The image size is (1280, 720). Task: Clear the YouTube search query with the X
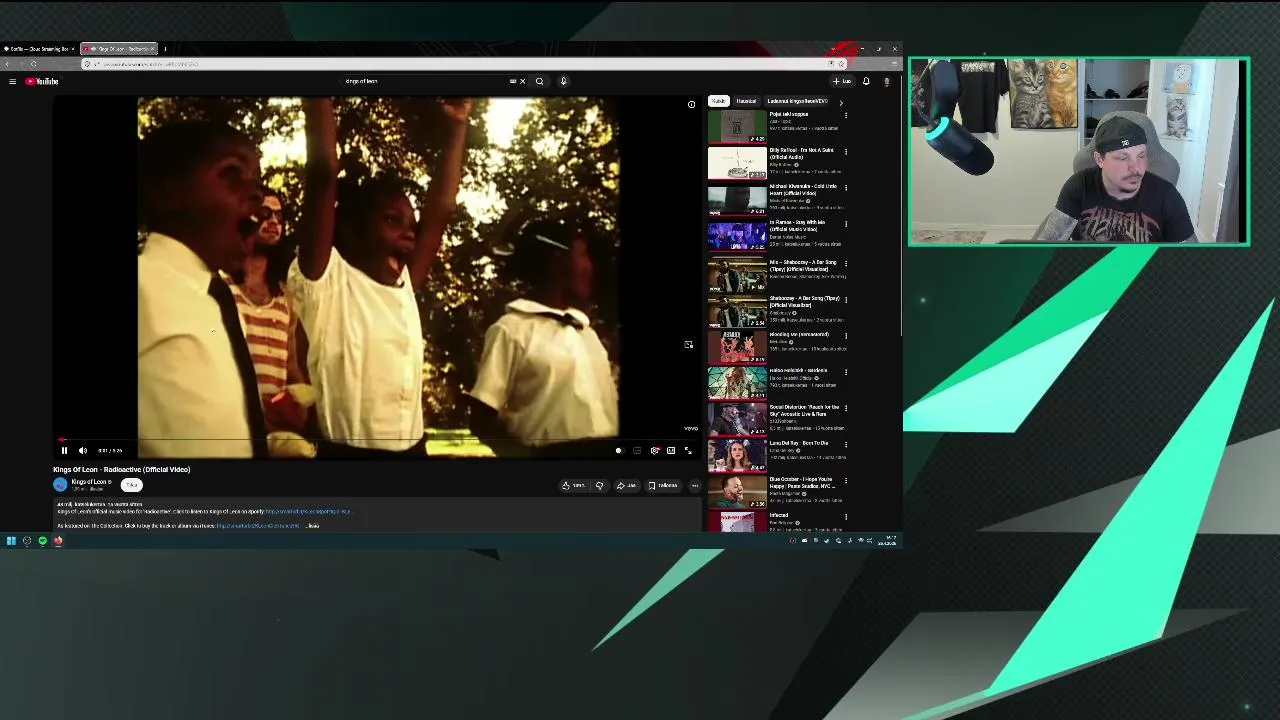(522, 81)
